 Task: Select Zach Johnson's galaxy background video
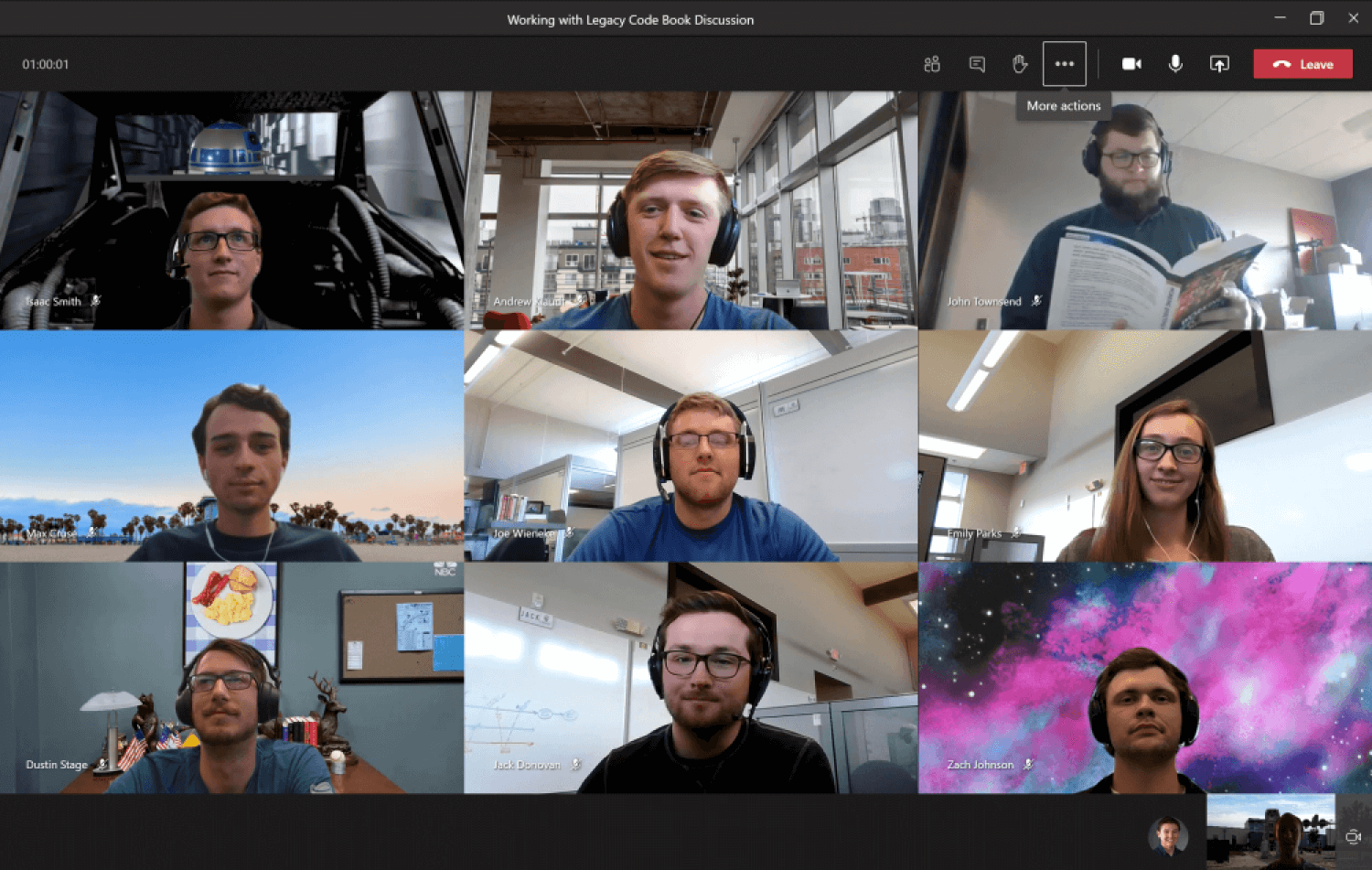1145,677
